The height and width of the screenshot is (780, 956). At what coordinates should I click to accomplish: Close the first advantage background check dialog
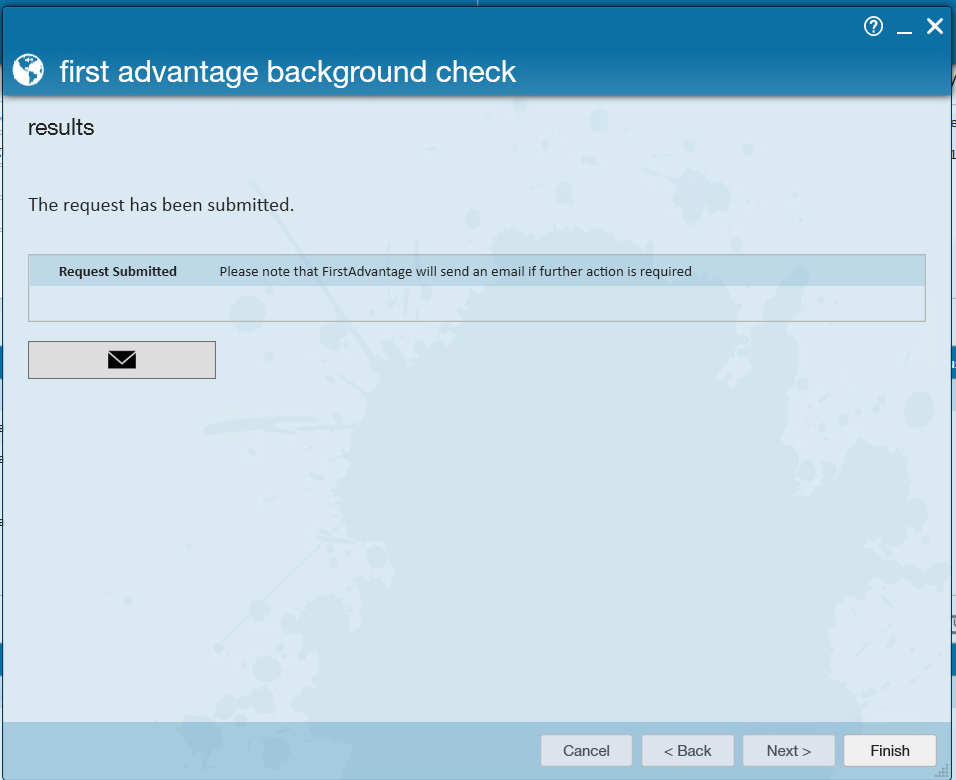935,26
